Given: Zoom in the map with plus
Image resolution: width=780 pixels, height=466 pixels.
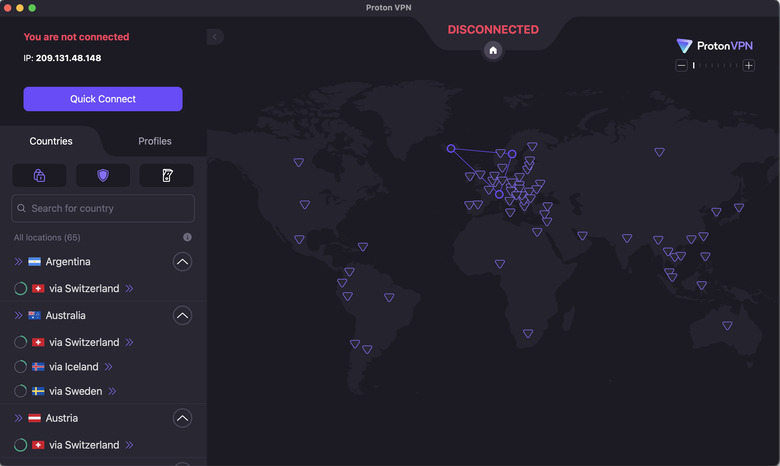Looking at the screenshot, I should pyautogui.click(x=749, y=65).
